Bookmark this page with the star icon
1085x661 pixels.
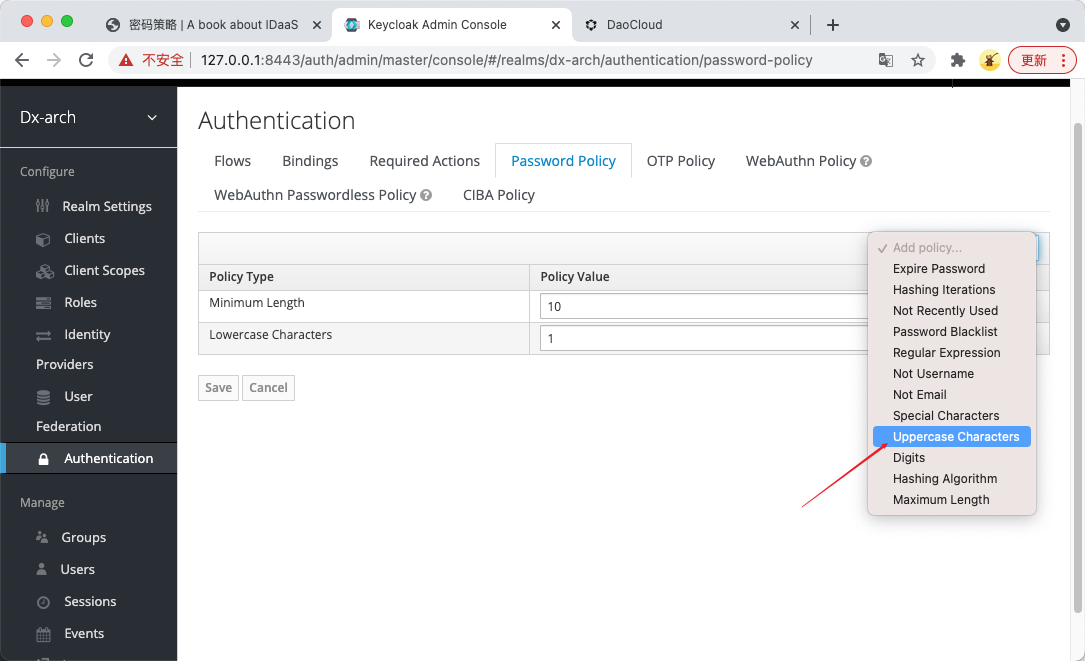click(918, 60)
